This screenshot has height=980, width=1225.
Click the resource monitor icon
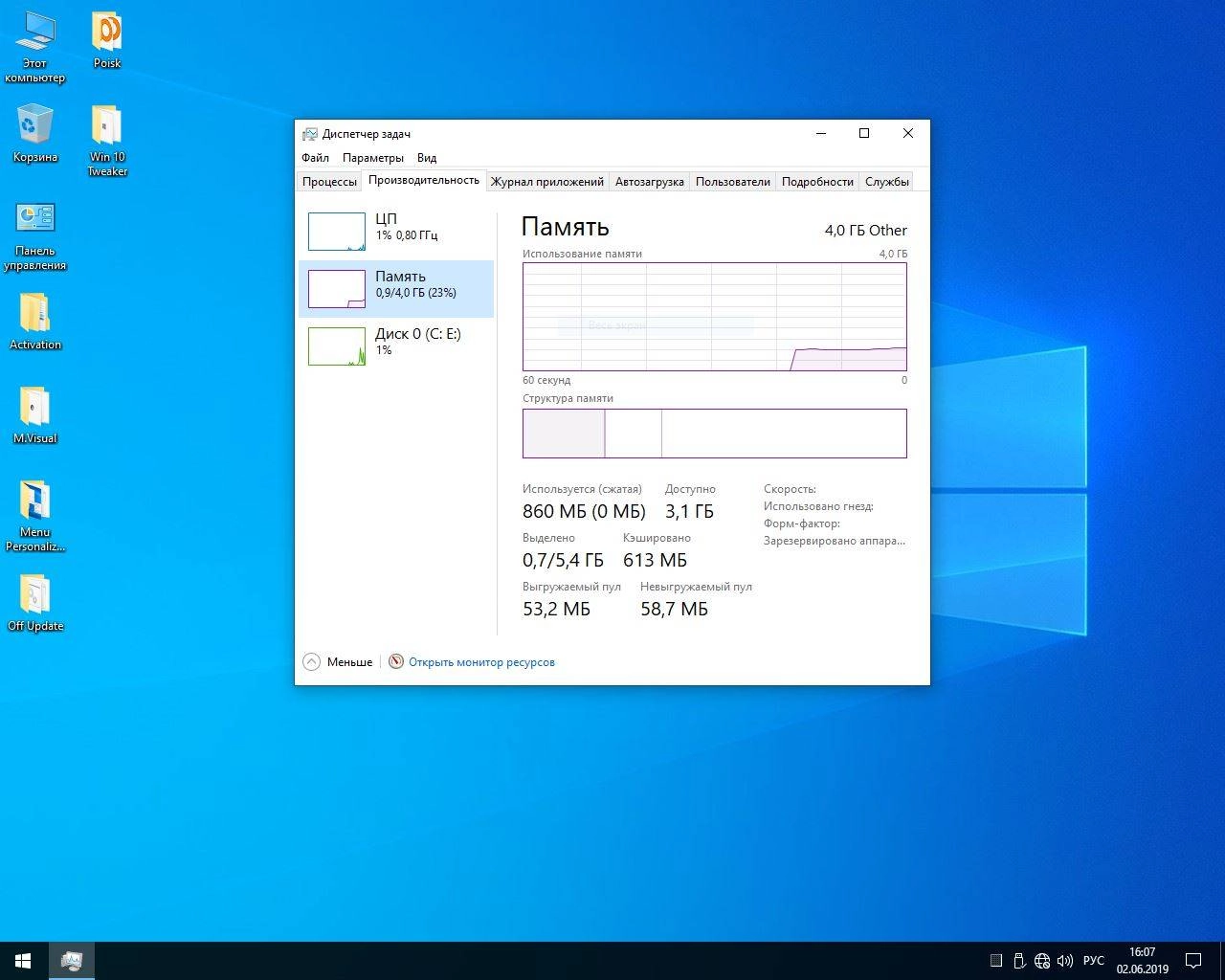396,661
